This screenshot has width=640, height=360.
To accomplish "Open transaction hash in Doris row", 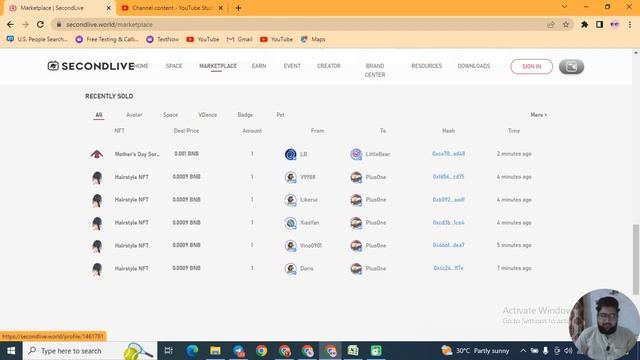I will [x=448, y=268].
